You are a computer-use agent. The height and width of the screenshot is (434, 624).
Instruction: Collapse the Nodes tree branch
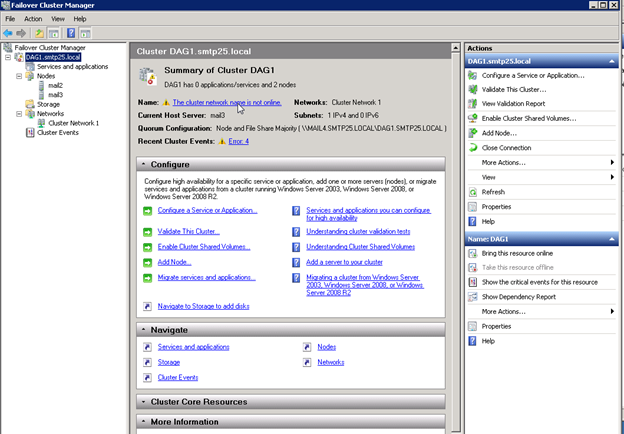19,76
